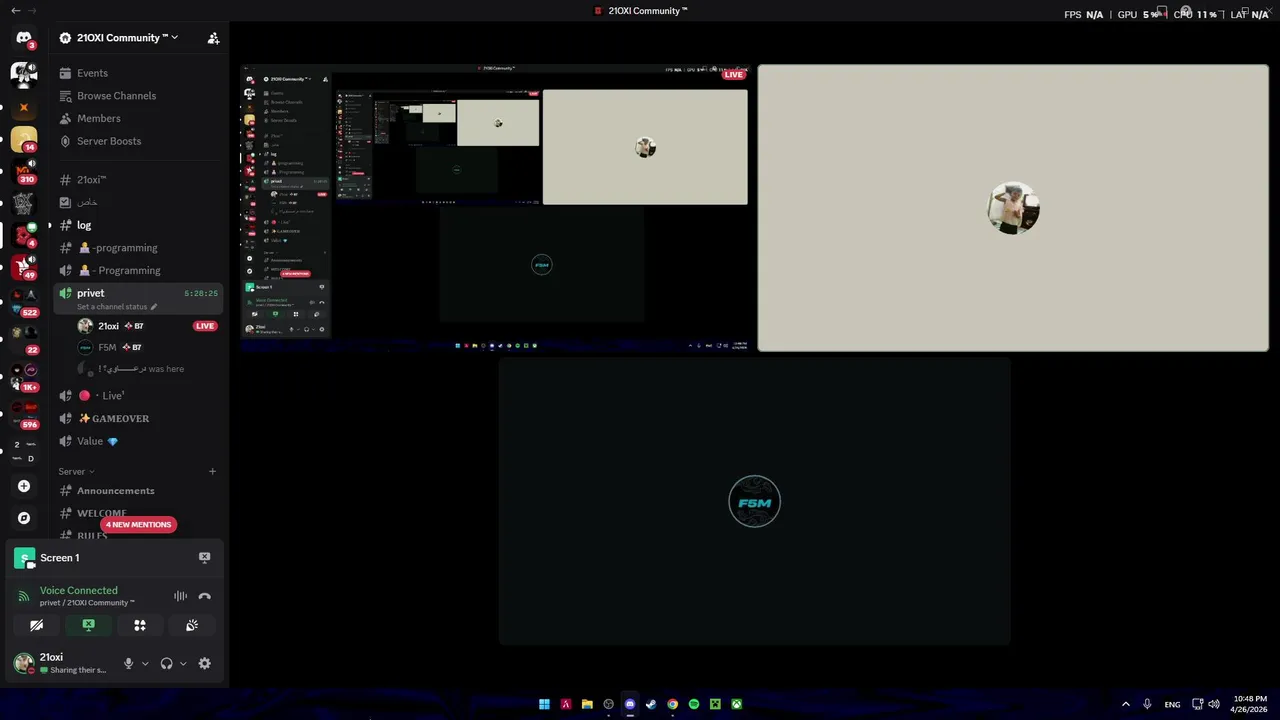Click the Add a Server plus icon
1280x720 pixels.
click(x=24, y=486)
